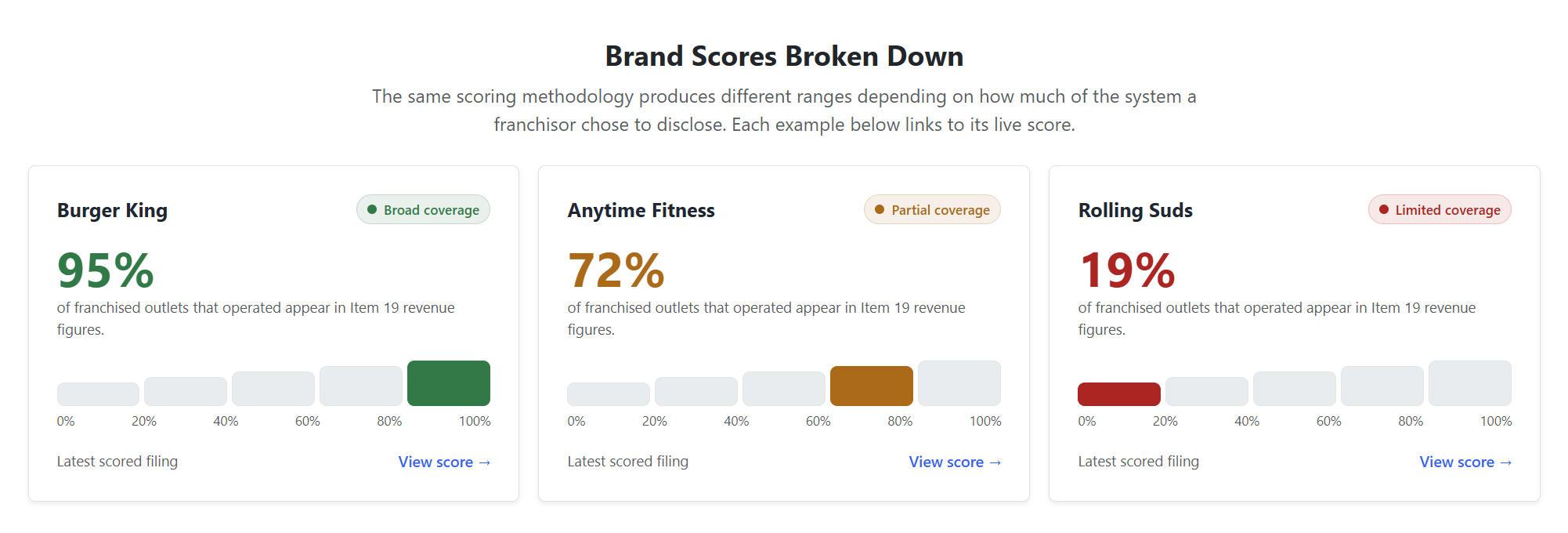
Task: Click the 95% score figure
Action: point(106,270)
